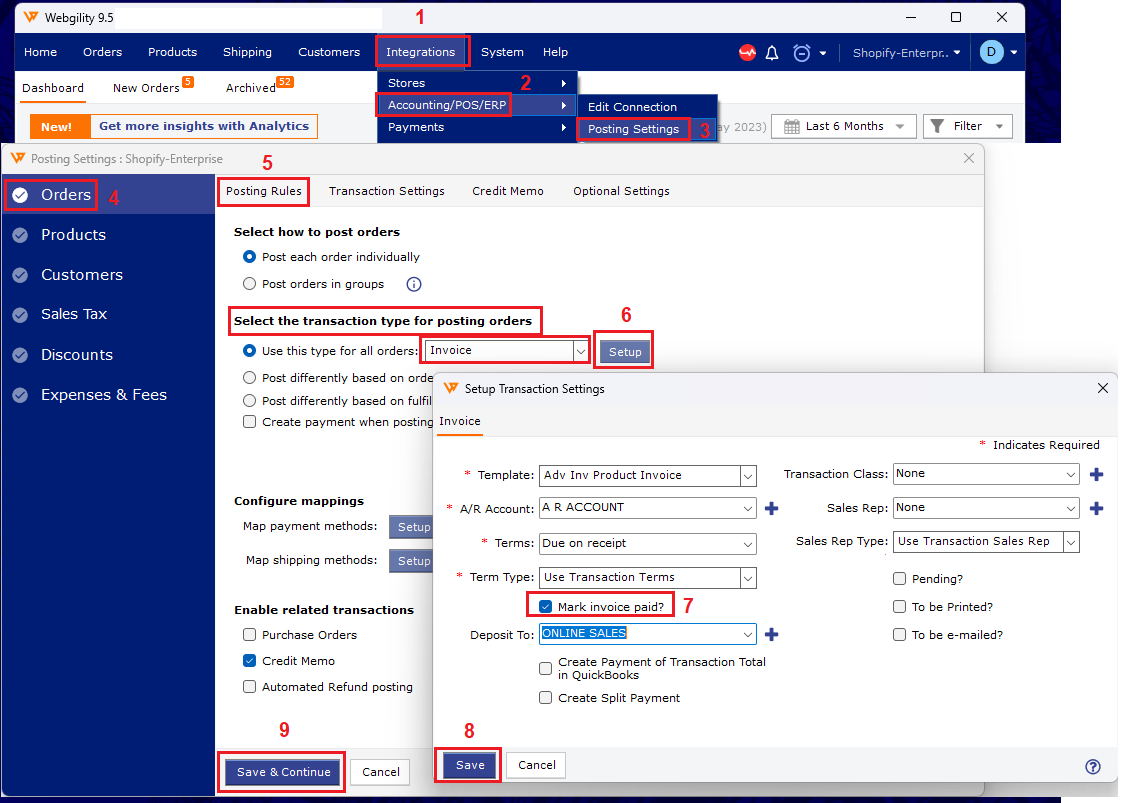Enable Create Payment of Transaction Total checkbox
1130x803 pixels.
(546, 668)
